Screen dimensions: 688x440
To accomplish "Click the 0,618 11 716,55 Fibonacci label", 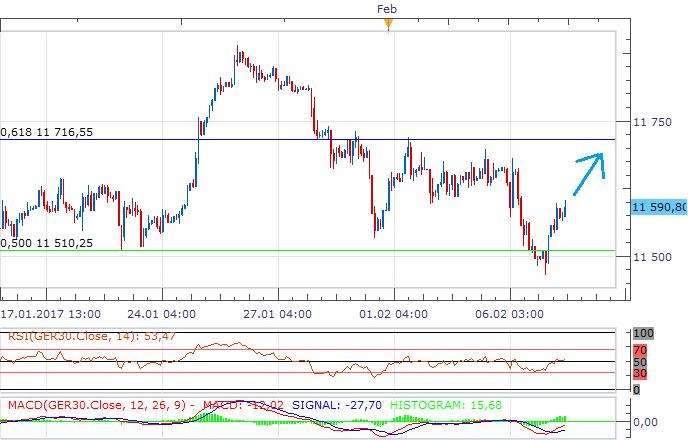I will [x=53, y=131].
